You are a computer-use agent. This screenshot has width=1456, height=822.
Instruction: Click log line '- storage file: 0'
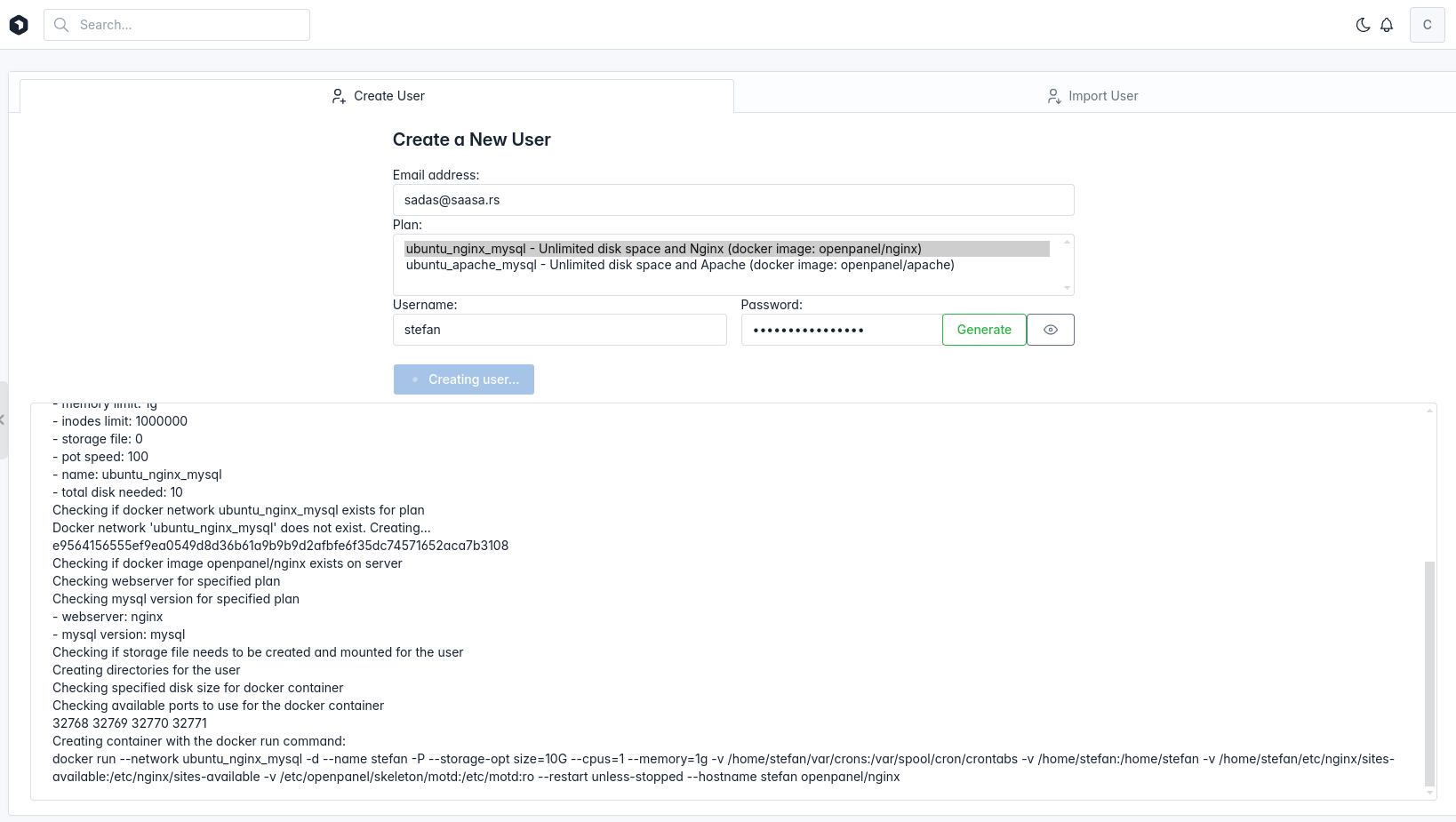coord(98,439)
